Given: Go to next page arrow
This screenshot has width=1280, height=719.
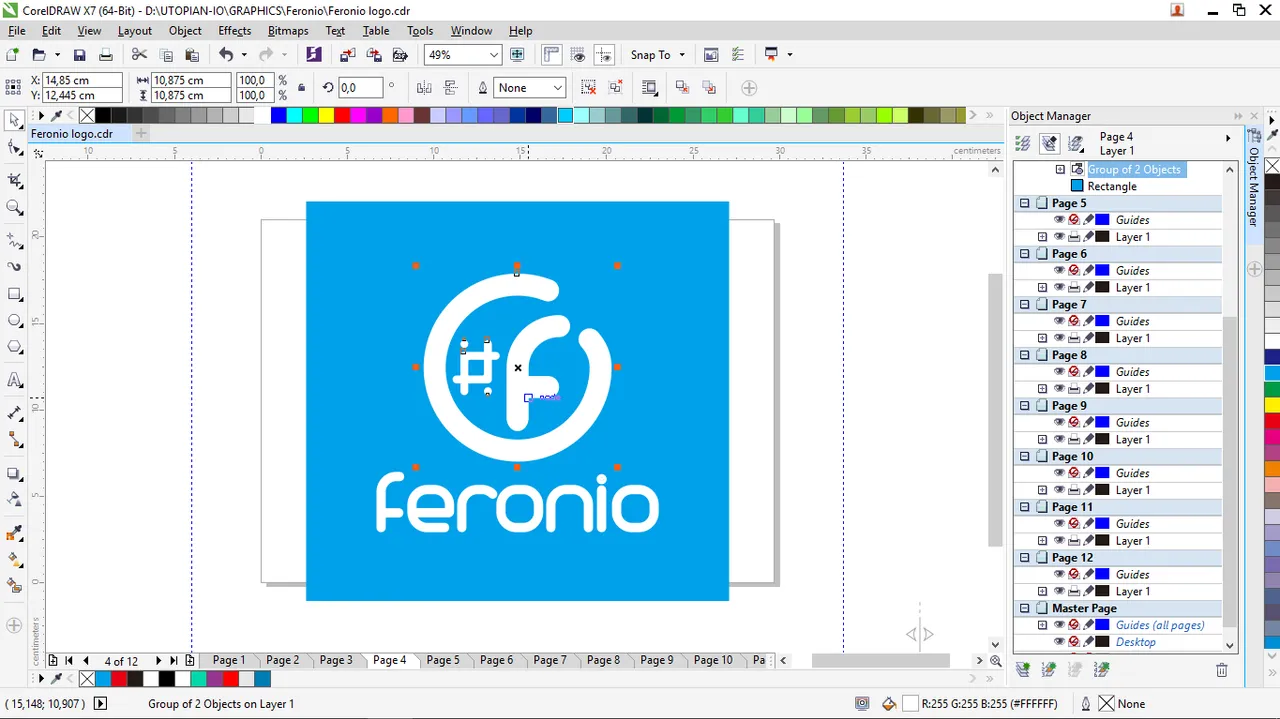Looking at the screenshot, I should click(x=158, y=661).
